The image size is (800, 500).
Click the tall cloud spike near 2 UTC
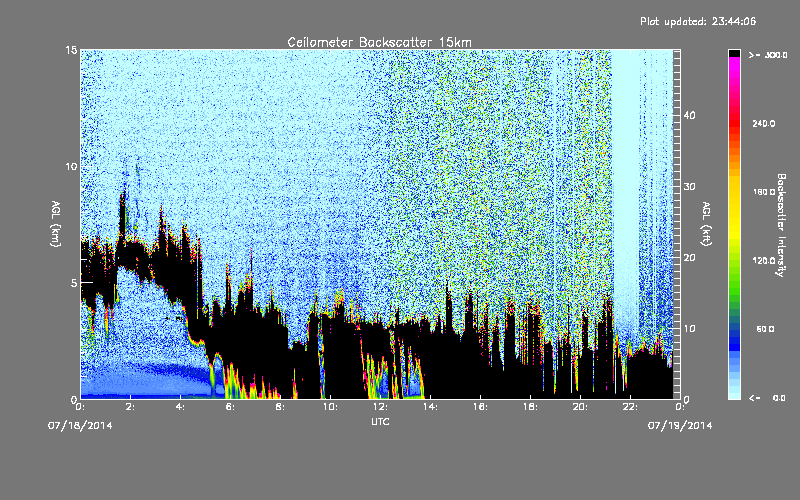[x=122, y=214]
